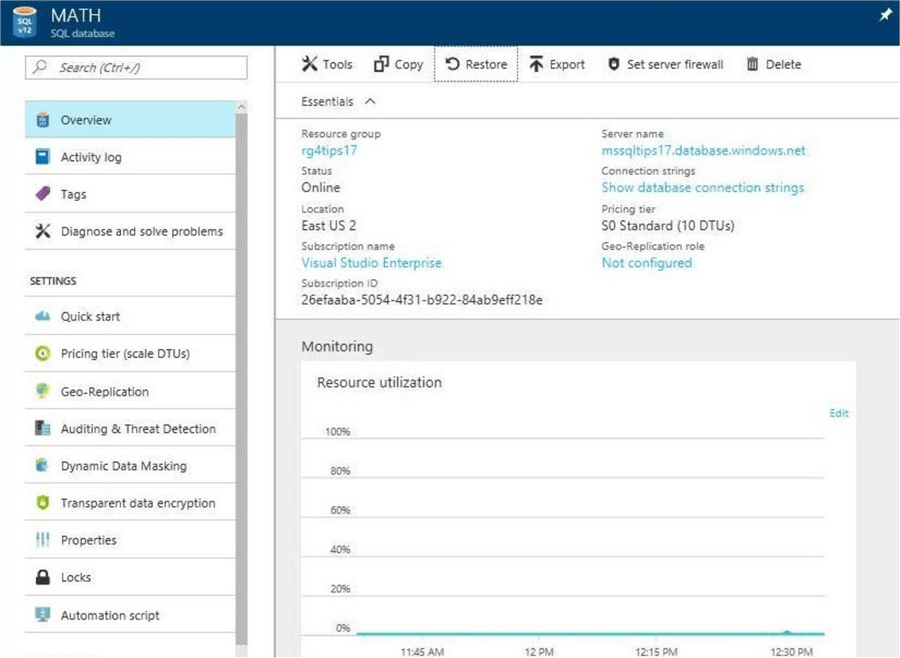Click the sidebar scrollbar up arrow
900x658 pixels.
pyautogui.click(x=241, y=107)
